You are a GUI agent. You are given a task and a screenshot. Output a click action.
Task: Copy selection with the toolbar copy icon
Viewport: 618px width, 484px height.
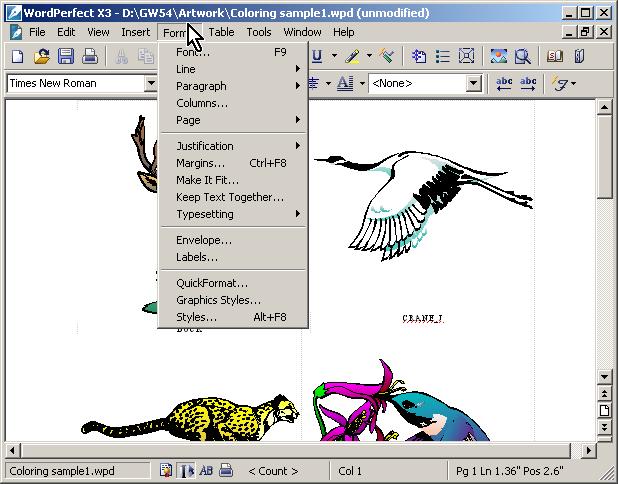(x=145, y=56)
